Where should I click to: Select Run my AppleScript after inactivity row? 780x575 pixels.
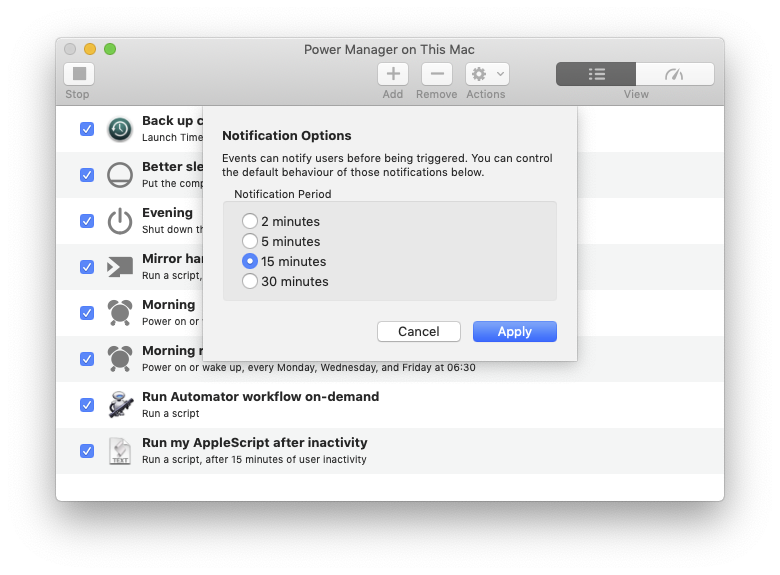390,451
